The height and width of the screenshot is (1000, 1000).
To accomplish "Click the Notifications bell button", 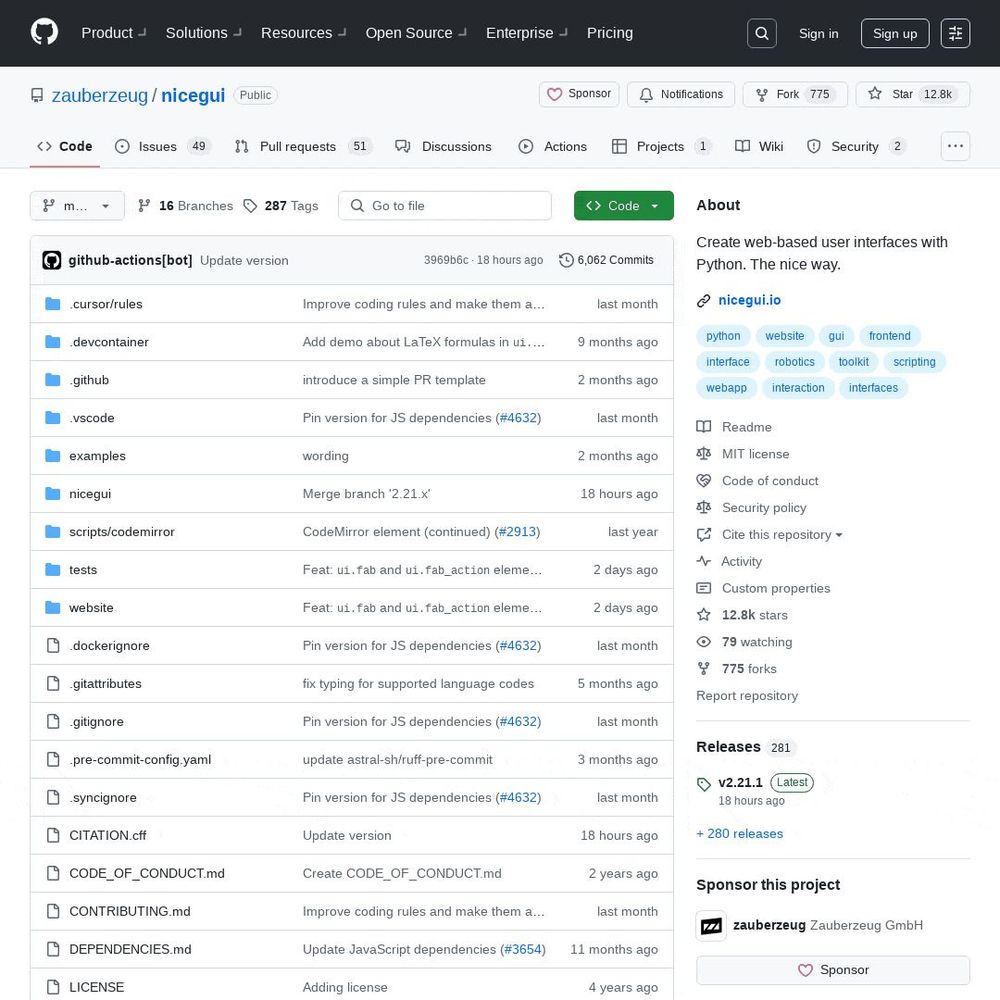I will [x=681, y=94].
